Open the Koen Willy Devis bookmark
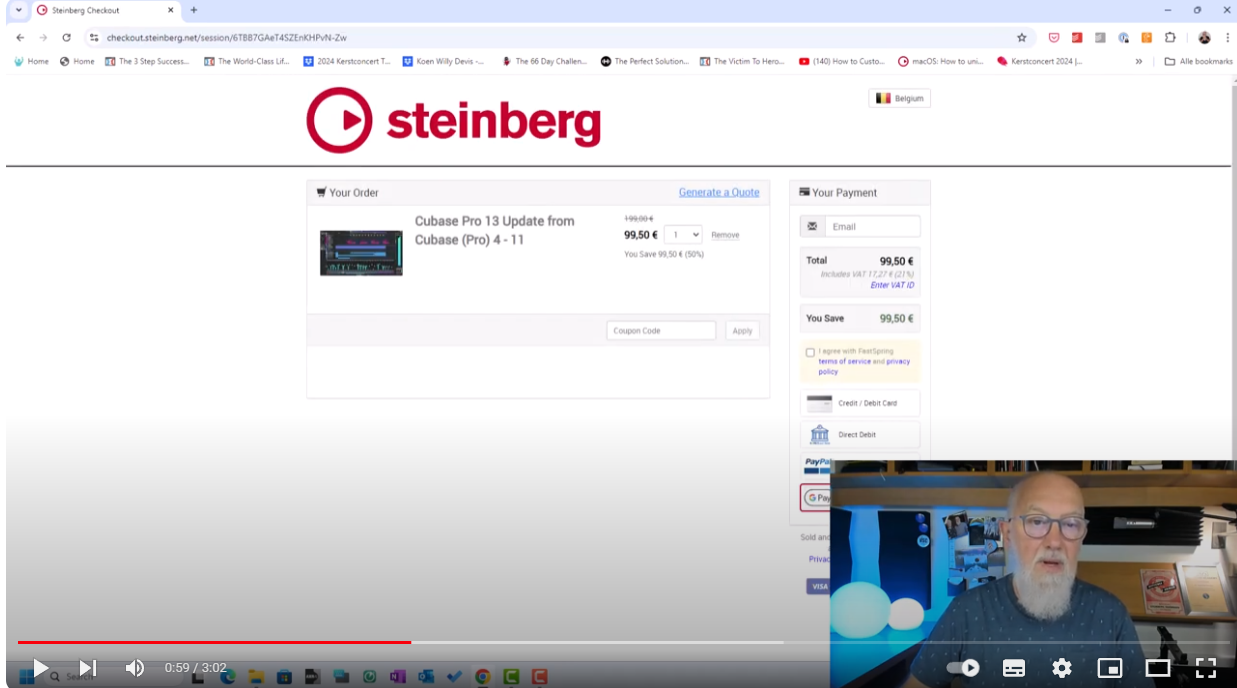The image size is (1237, 688). coord(444,61)
